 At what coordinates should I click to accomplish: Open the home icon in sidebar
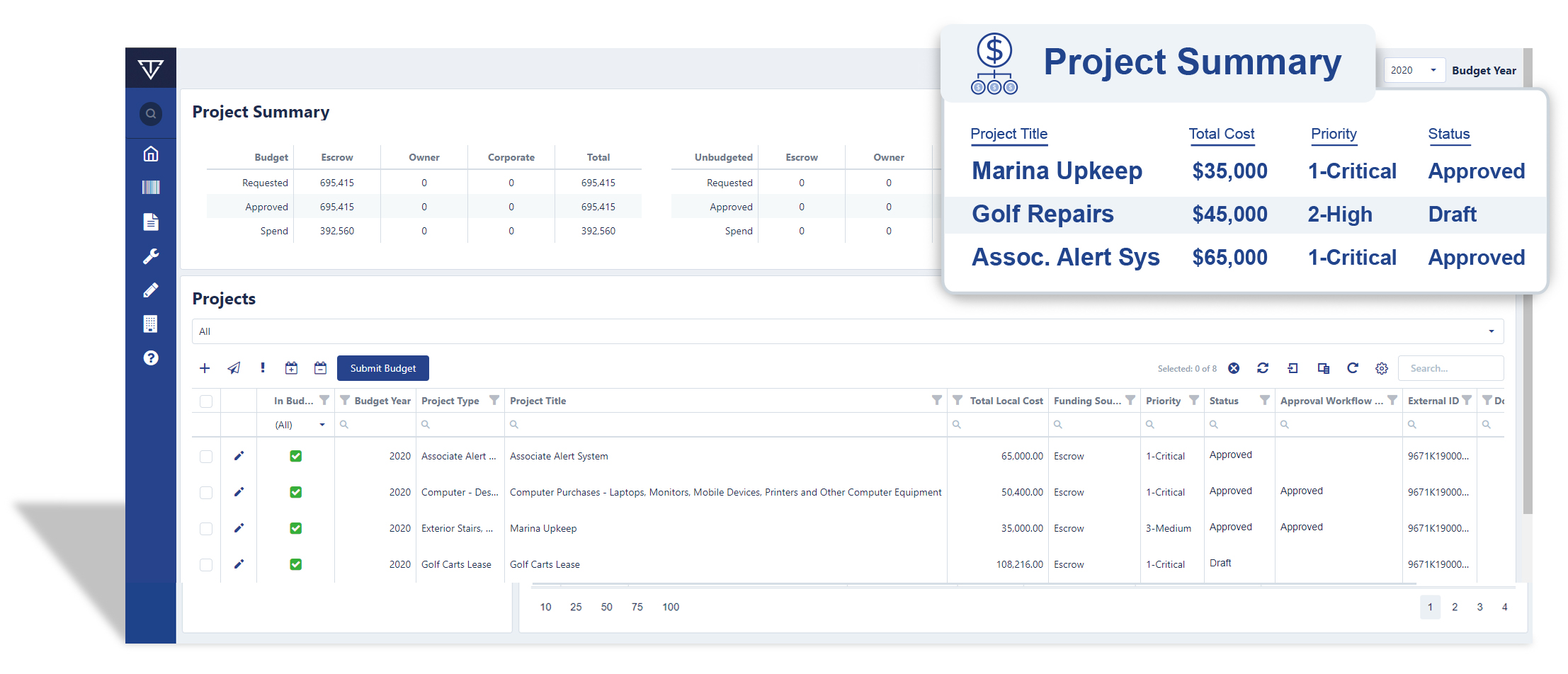click(x=150, y=154)
